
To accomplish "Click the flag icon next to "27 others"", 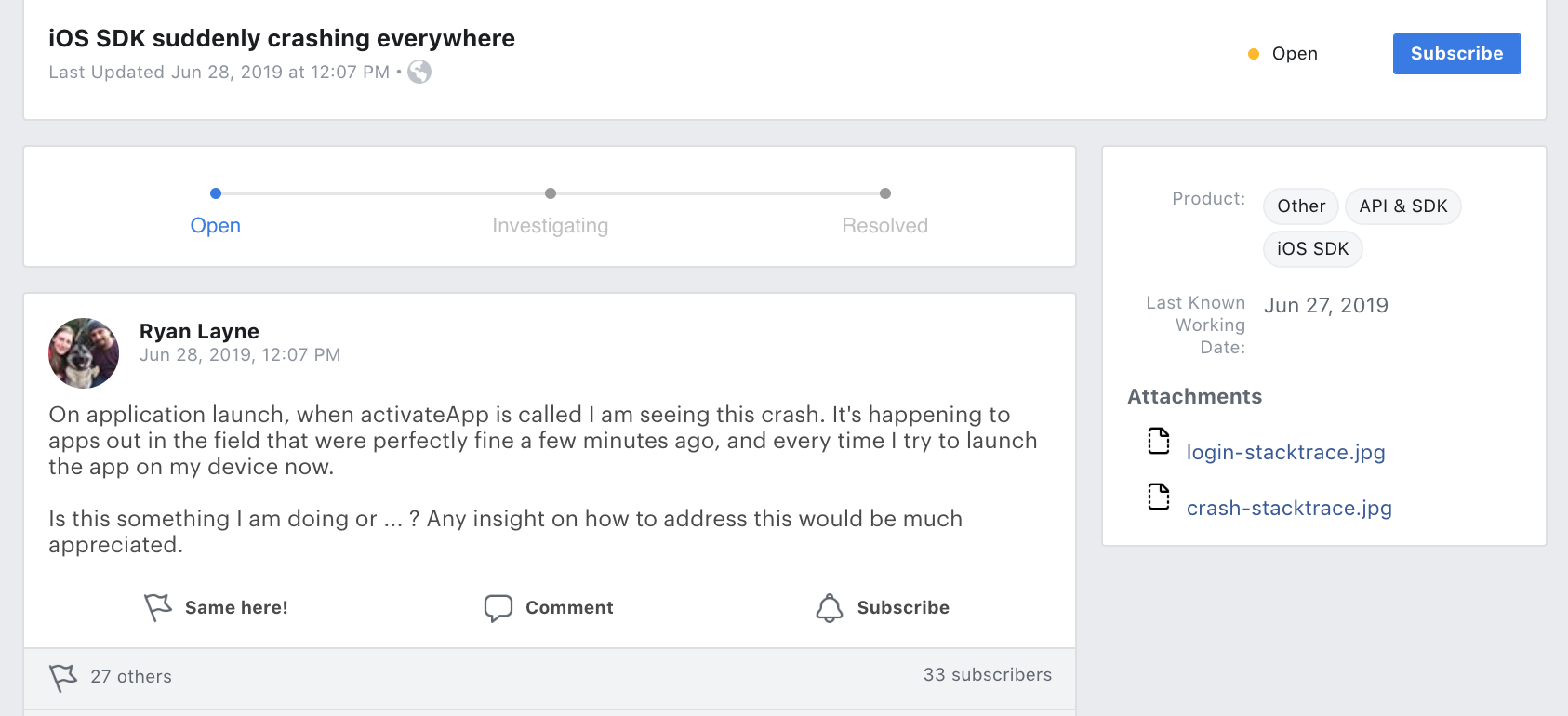I will (63, 677).
